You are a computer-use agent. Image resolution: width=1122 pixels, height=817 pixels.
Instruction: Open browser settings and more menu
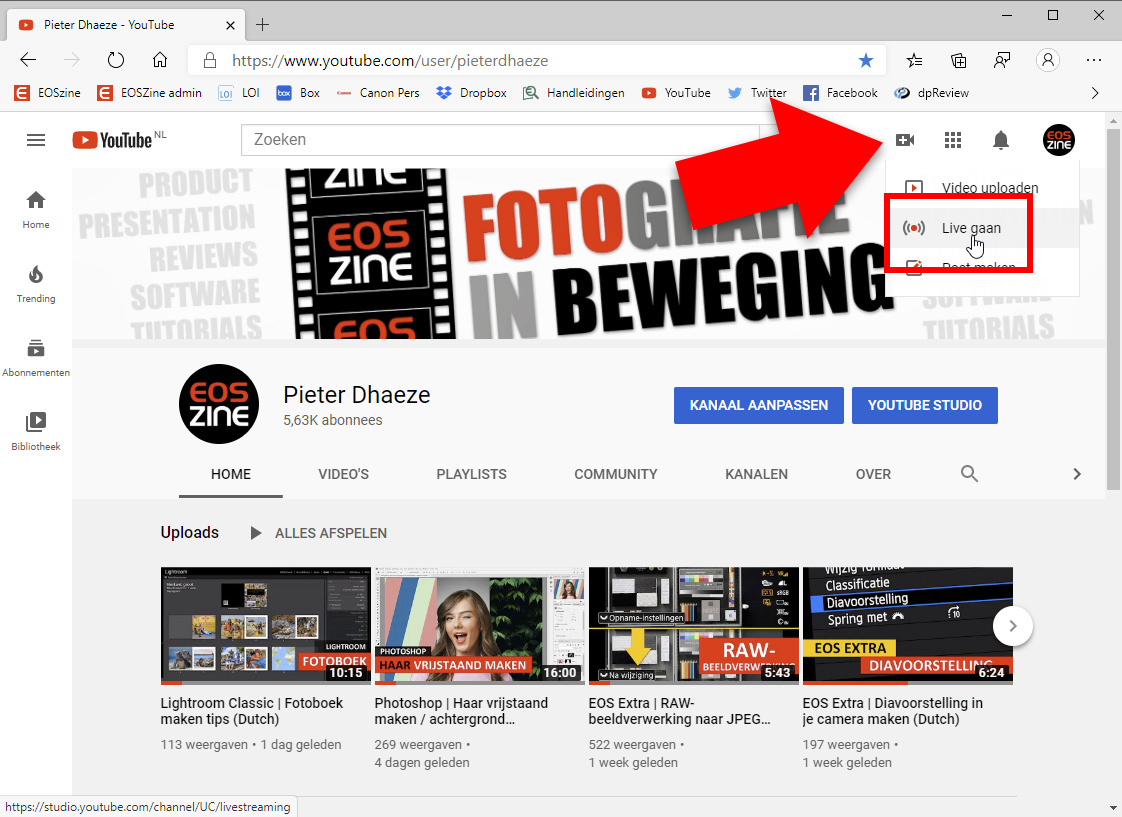1093,60
